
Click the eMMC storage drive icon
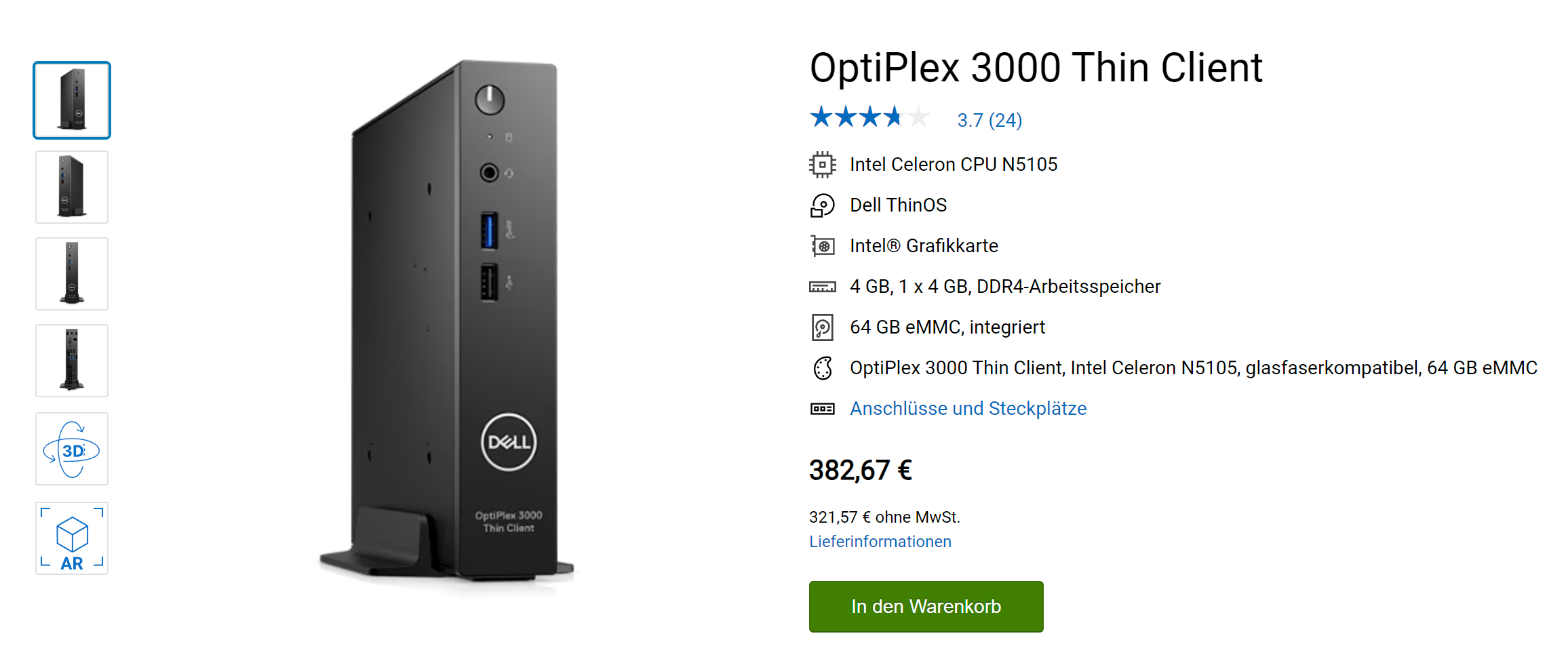pyautogui.click(x=822, y=327)
